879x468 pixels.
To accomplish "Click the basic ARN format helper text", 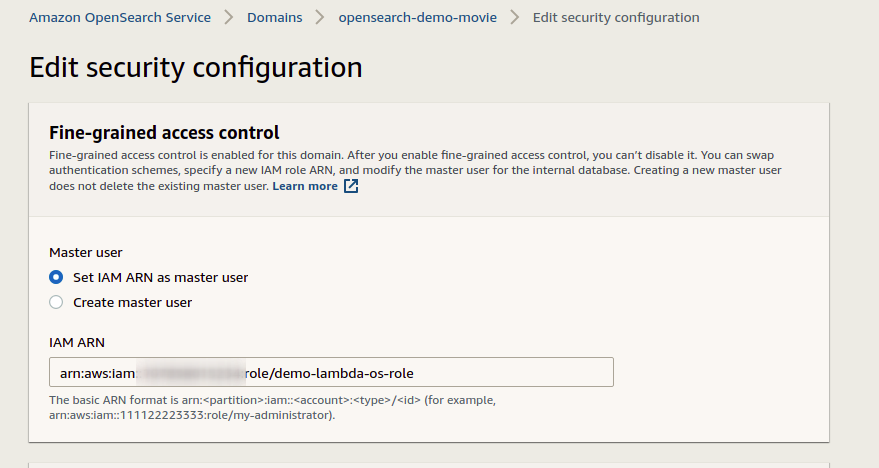I will click(x=270, y=407).
